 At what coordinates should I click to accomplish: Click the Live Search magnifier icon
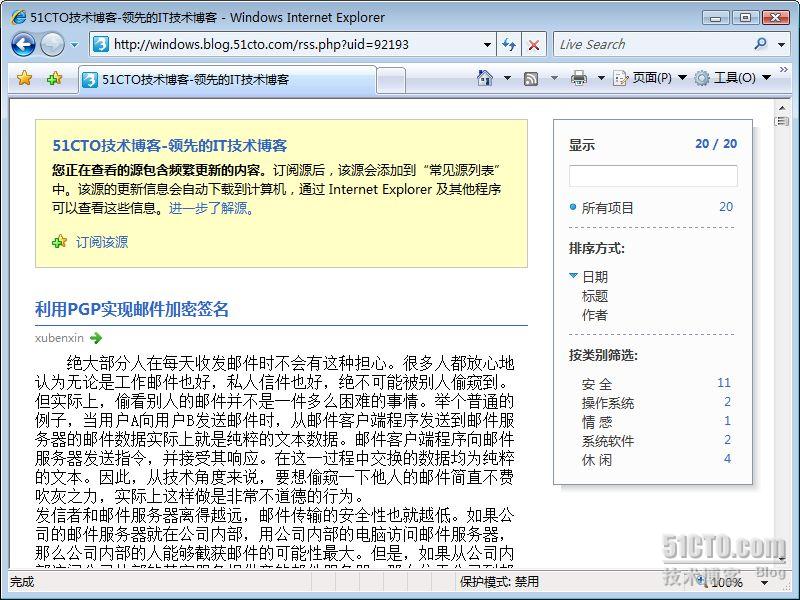coord(760,44)
